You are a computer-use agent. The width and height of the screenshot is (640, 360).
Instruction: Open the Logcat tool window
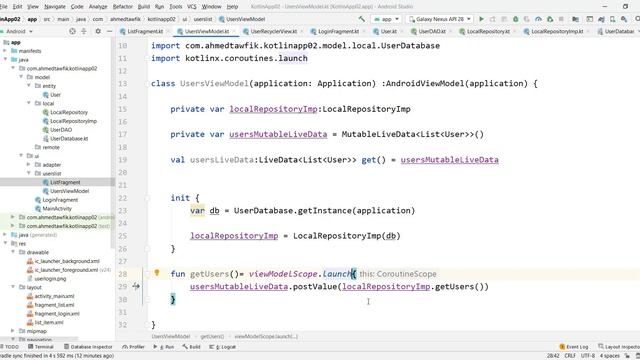[222, 347]
